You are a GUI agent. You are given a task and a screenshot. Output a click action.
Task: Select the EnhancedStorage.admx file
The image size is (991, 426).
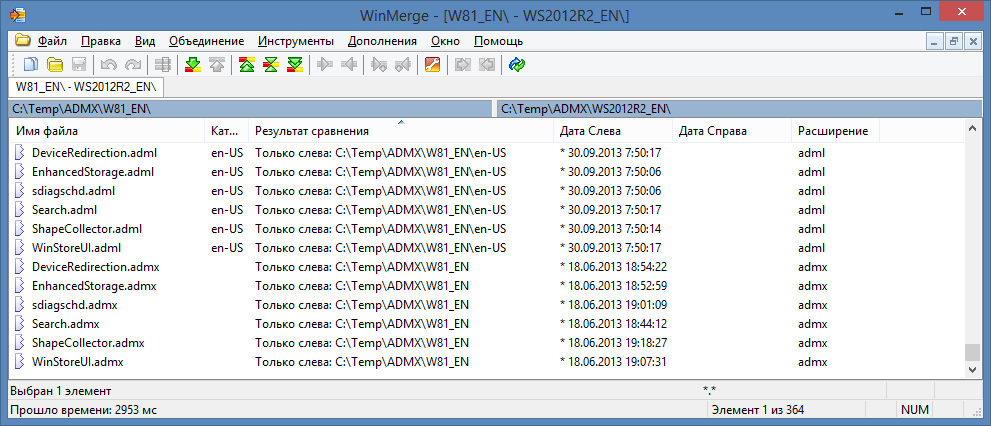(94, 286)
